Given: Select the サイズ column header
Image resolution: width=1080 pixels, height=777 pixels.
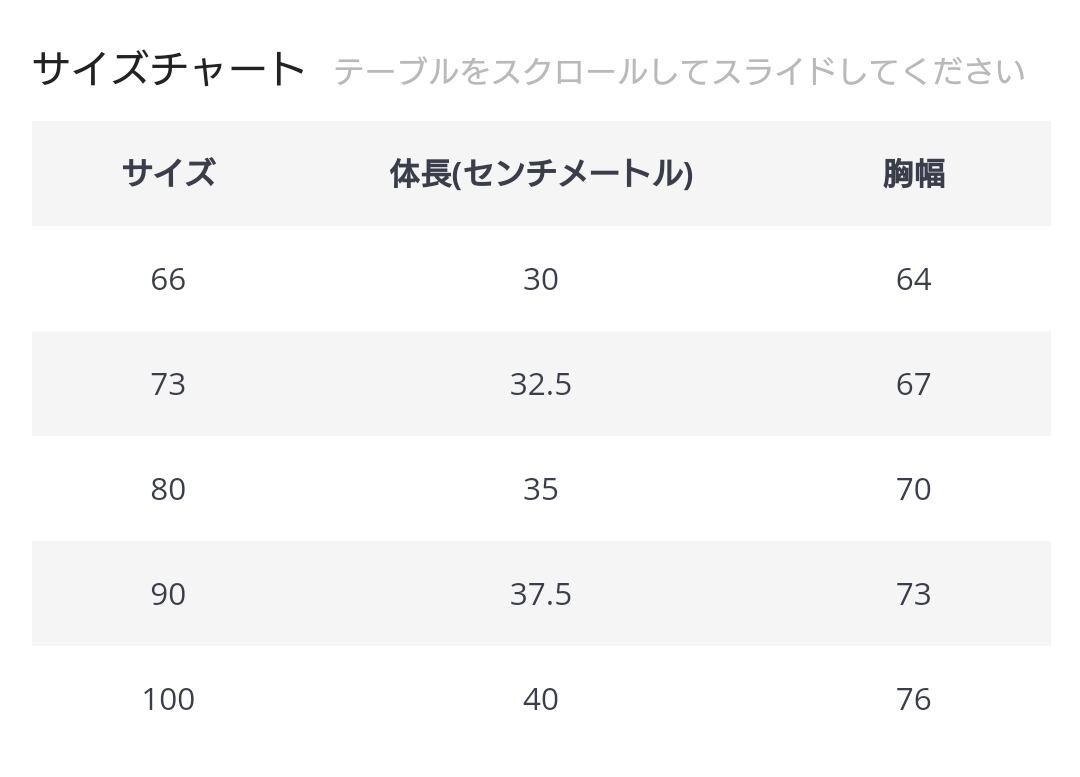Looking at the screenshot, I should coord(168,174).
